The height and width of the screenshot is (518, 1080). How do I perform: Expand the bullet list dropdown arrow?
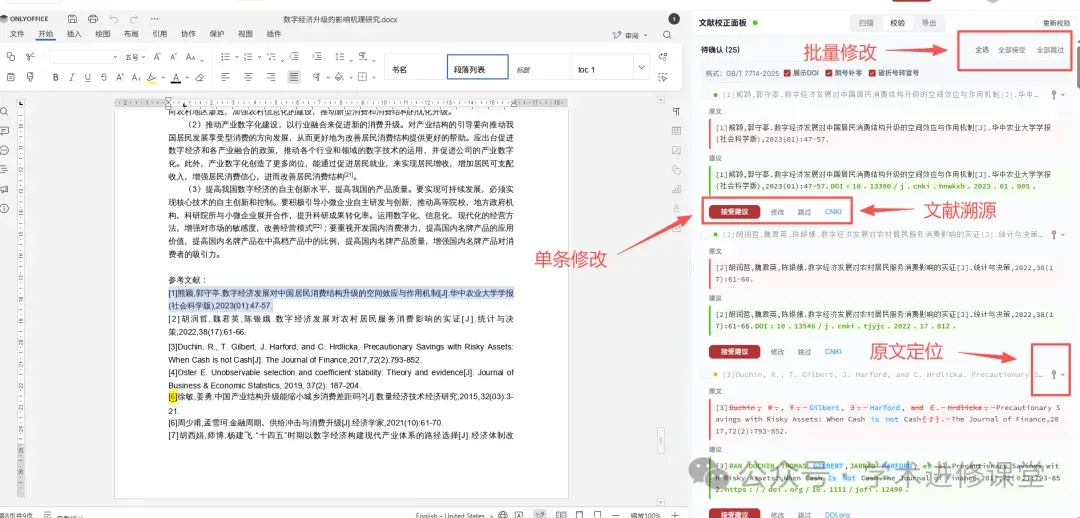point(236,57)
